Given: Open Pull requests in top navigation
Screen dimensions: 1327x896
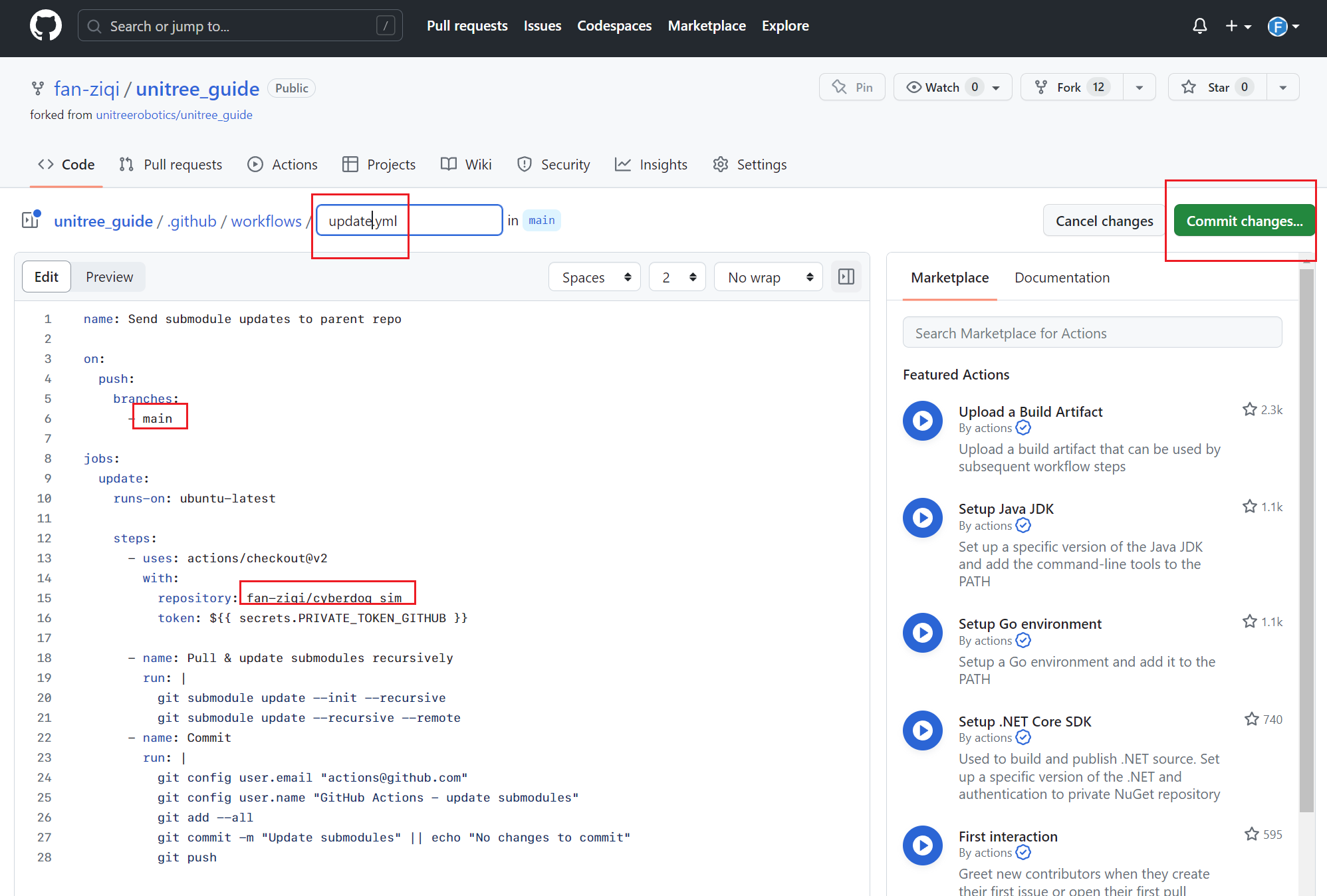Looking at the screenshot, I should [x=467, y=26].
